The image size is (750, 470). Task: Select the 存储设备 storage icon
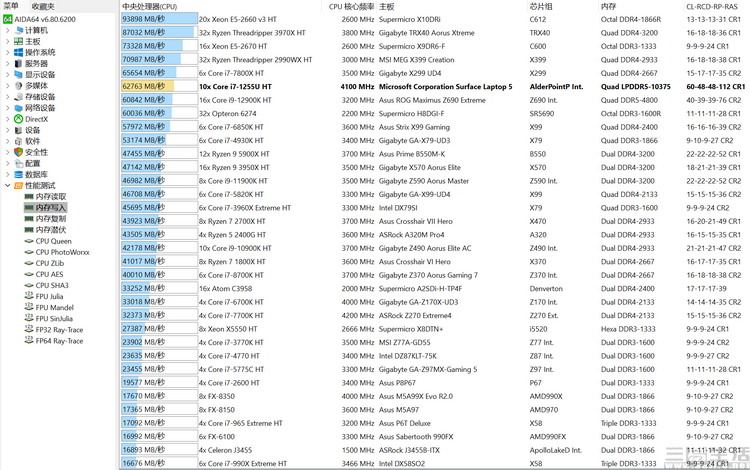19,97
